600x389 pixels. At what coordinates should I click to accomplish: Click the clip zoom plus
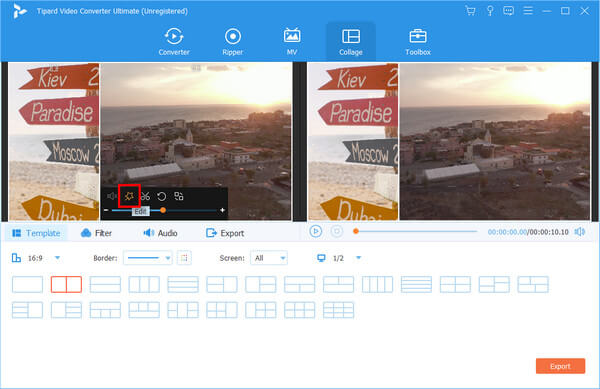click(x=222, y=210)
